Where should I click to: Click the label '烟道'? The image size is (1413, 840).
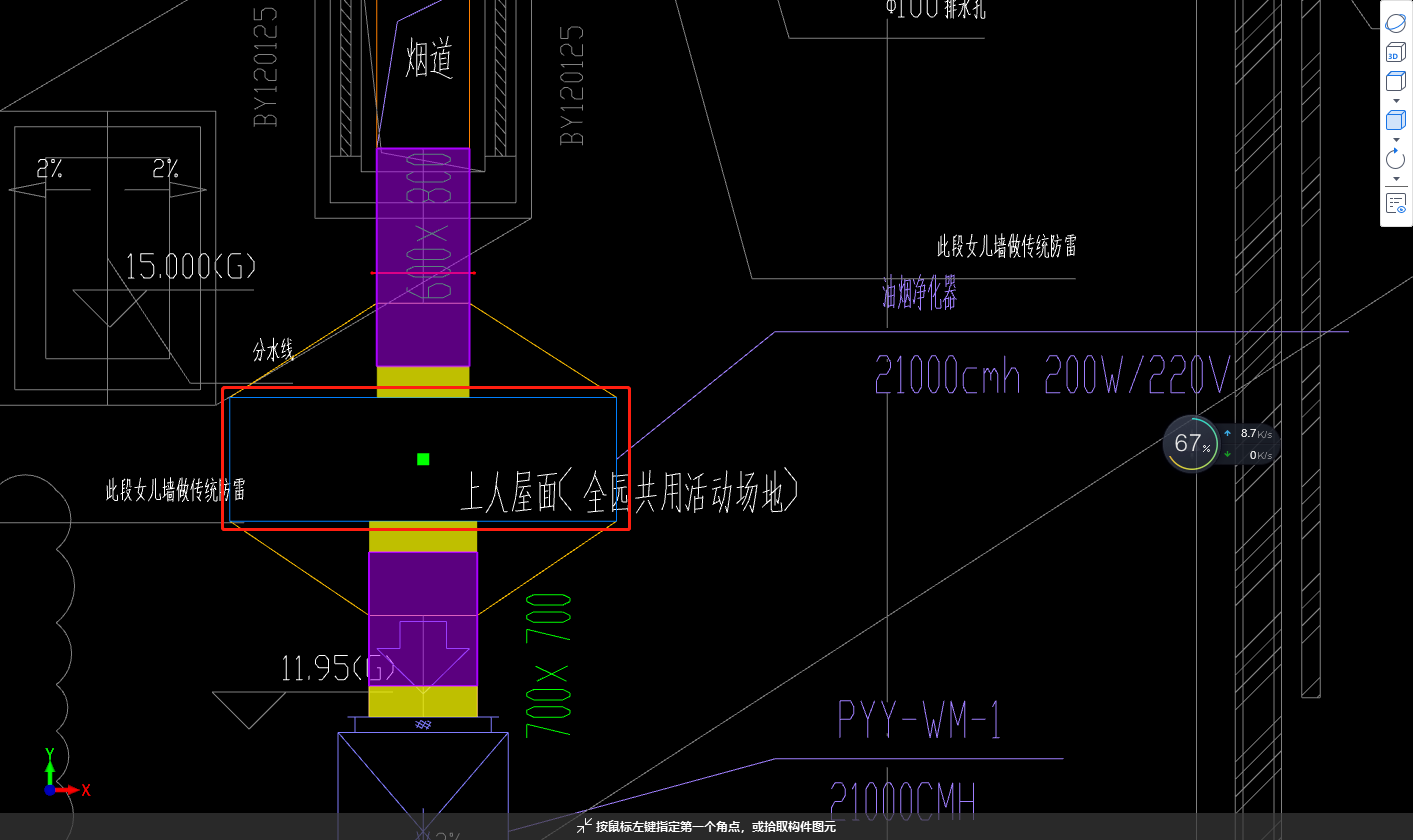pyautogui.click(x=430, y=58)
